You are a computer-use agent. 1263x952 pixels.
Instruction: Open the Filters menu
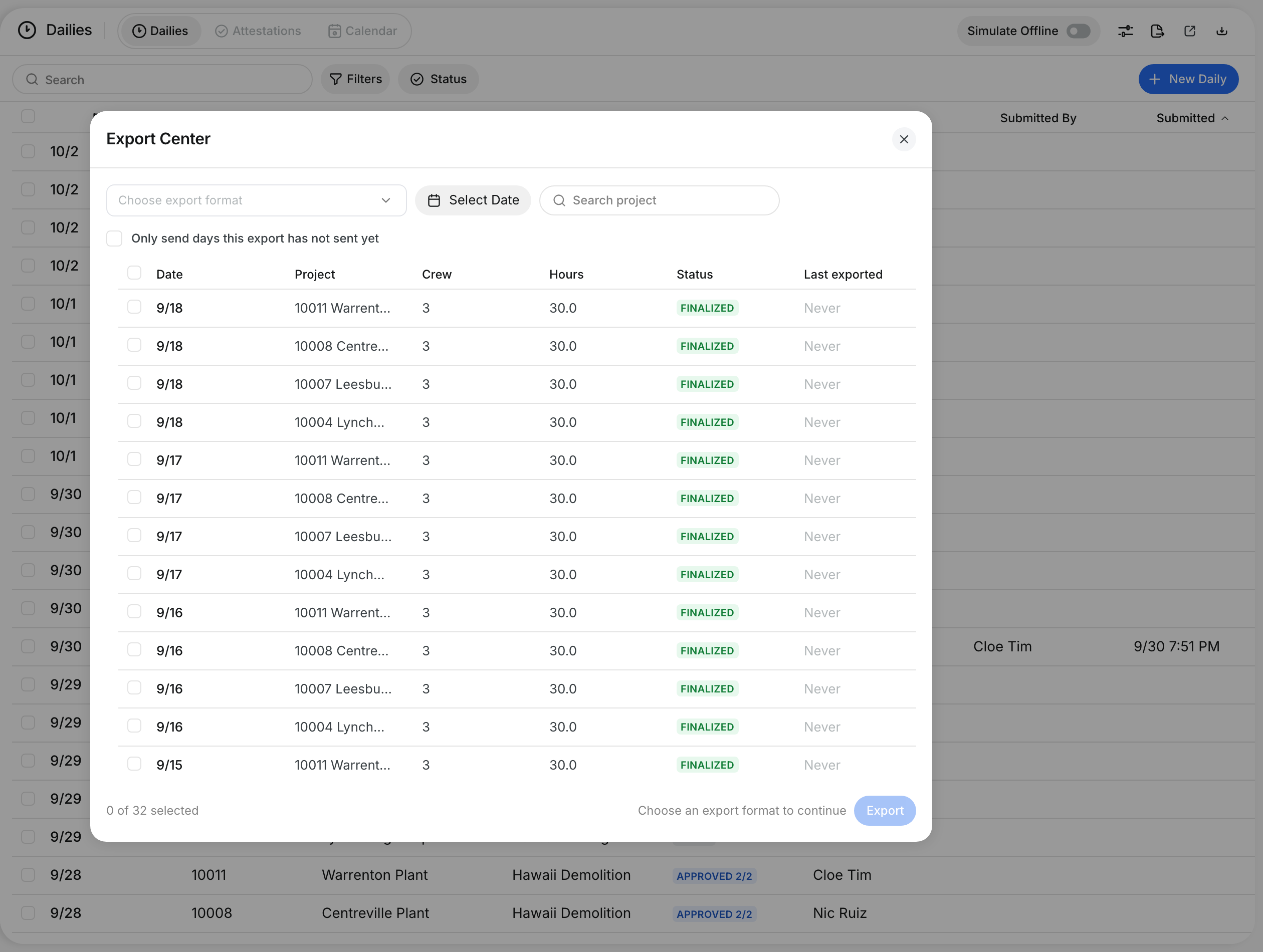click(x=355, y=79)
